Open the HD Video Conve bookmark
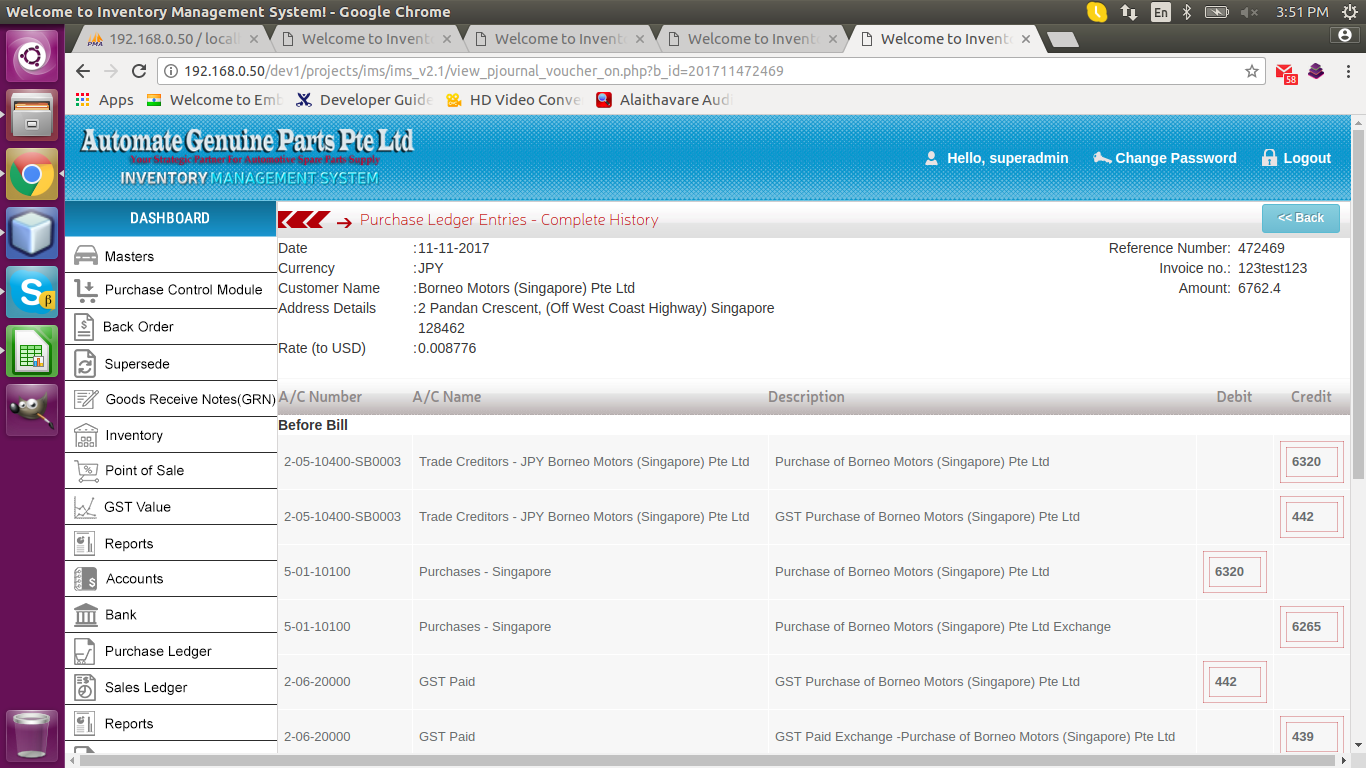 (514, 100)
